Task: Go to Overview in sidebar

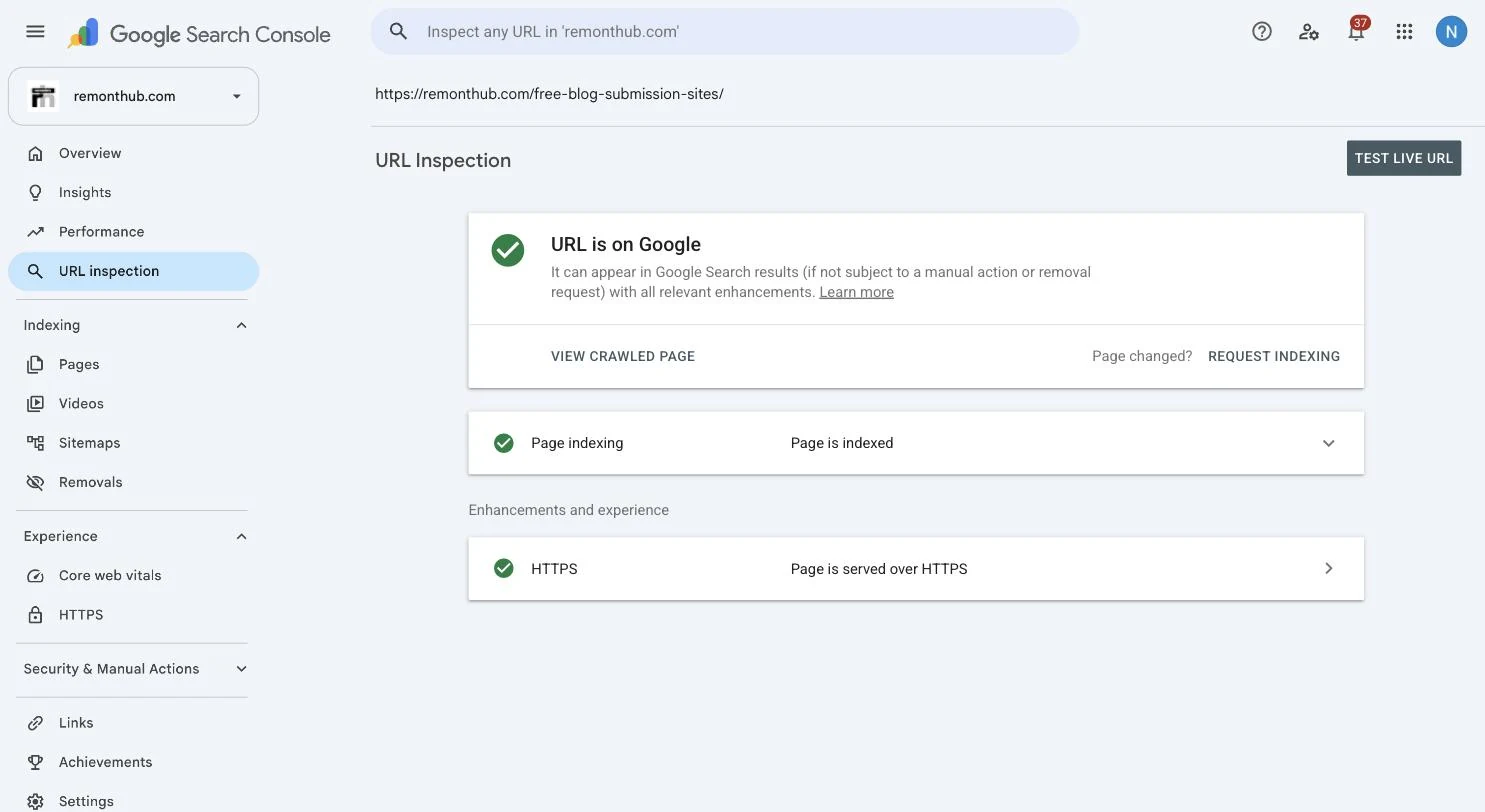Action: click(x=134, y=153)
